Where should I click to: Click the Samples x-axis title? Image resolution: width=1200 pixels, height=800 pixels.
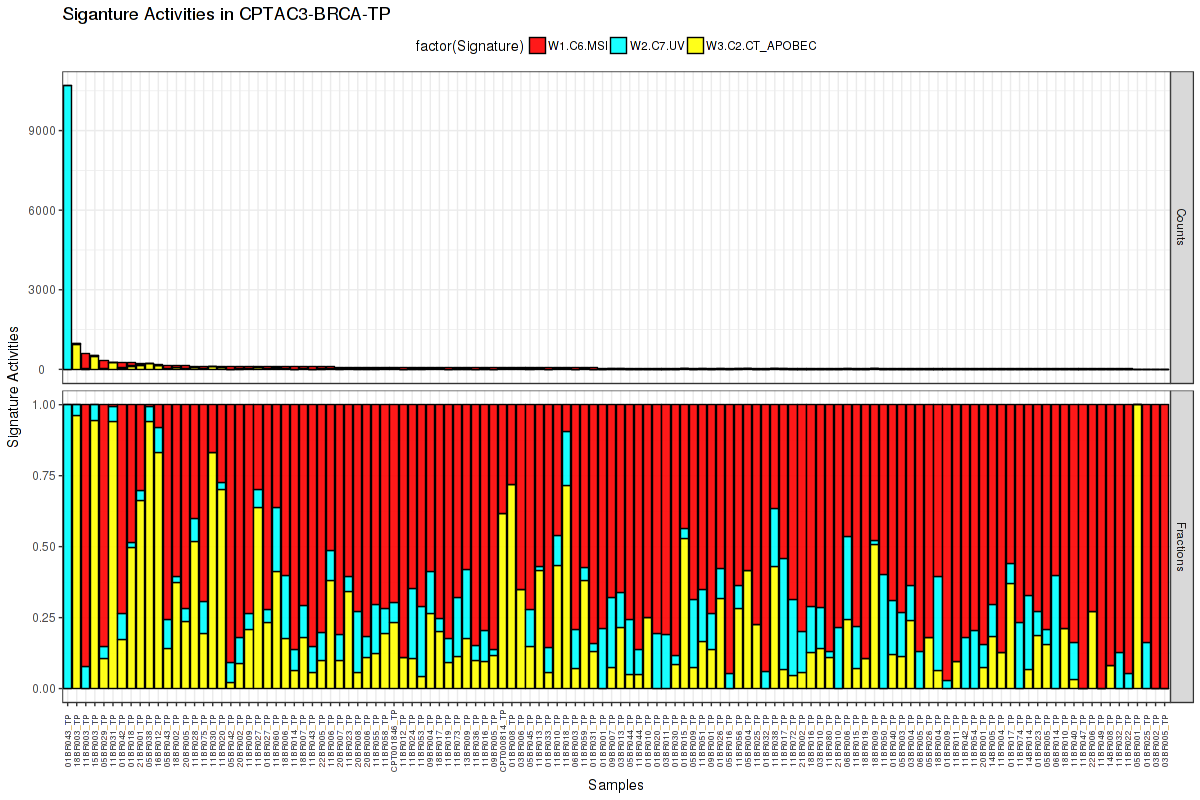[616, 785]
